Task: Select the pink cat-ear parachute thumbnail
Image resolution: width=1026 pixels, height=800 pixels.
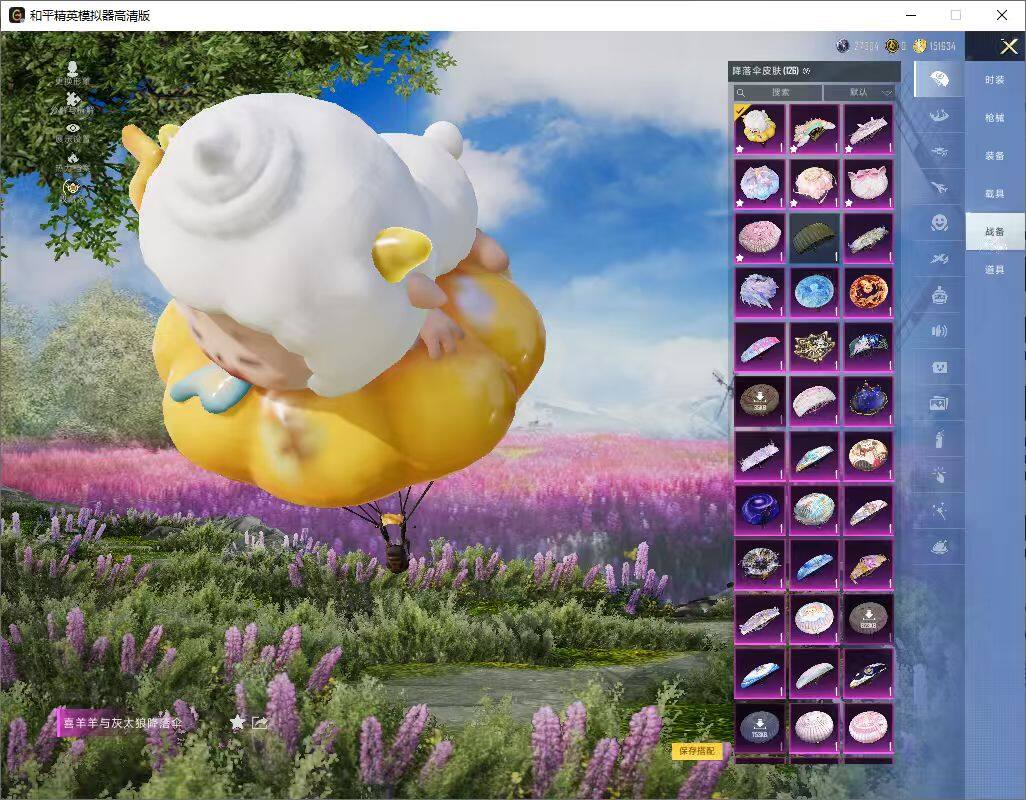Action: 868,183
